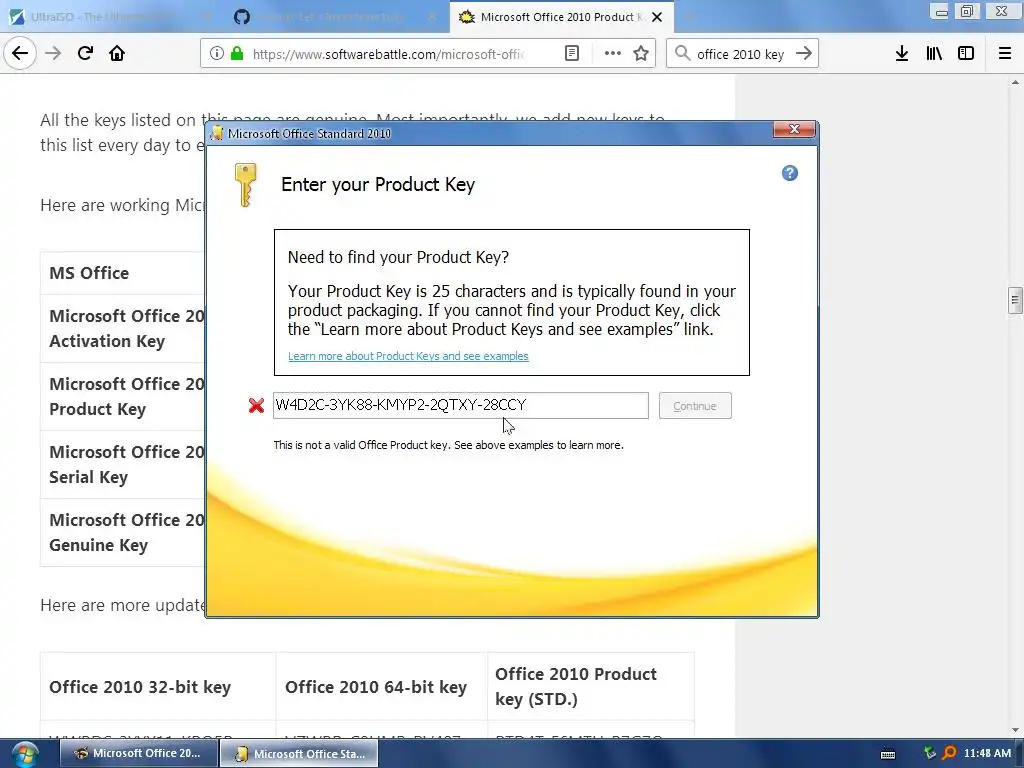The image size is (1024, 768).
Task: Click the page scrollbar thumb
Action: (x=1015, y=300)
